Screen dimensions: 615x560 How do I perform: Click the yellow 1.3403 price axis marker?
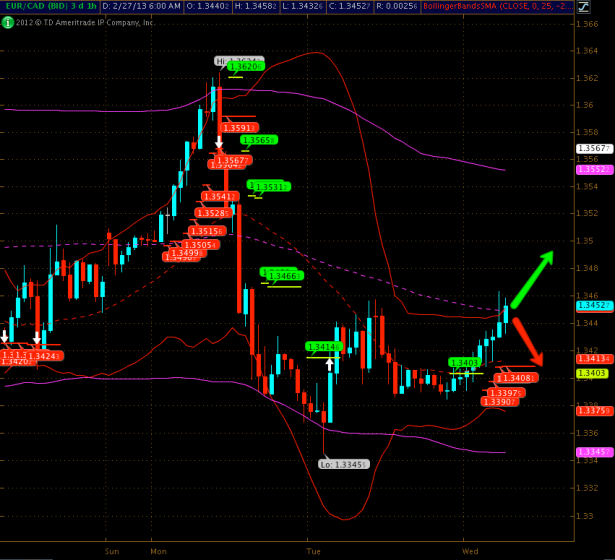(x=594, y=373)
